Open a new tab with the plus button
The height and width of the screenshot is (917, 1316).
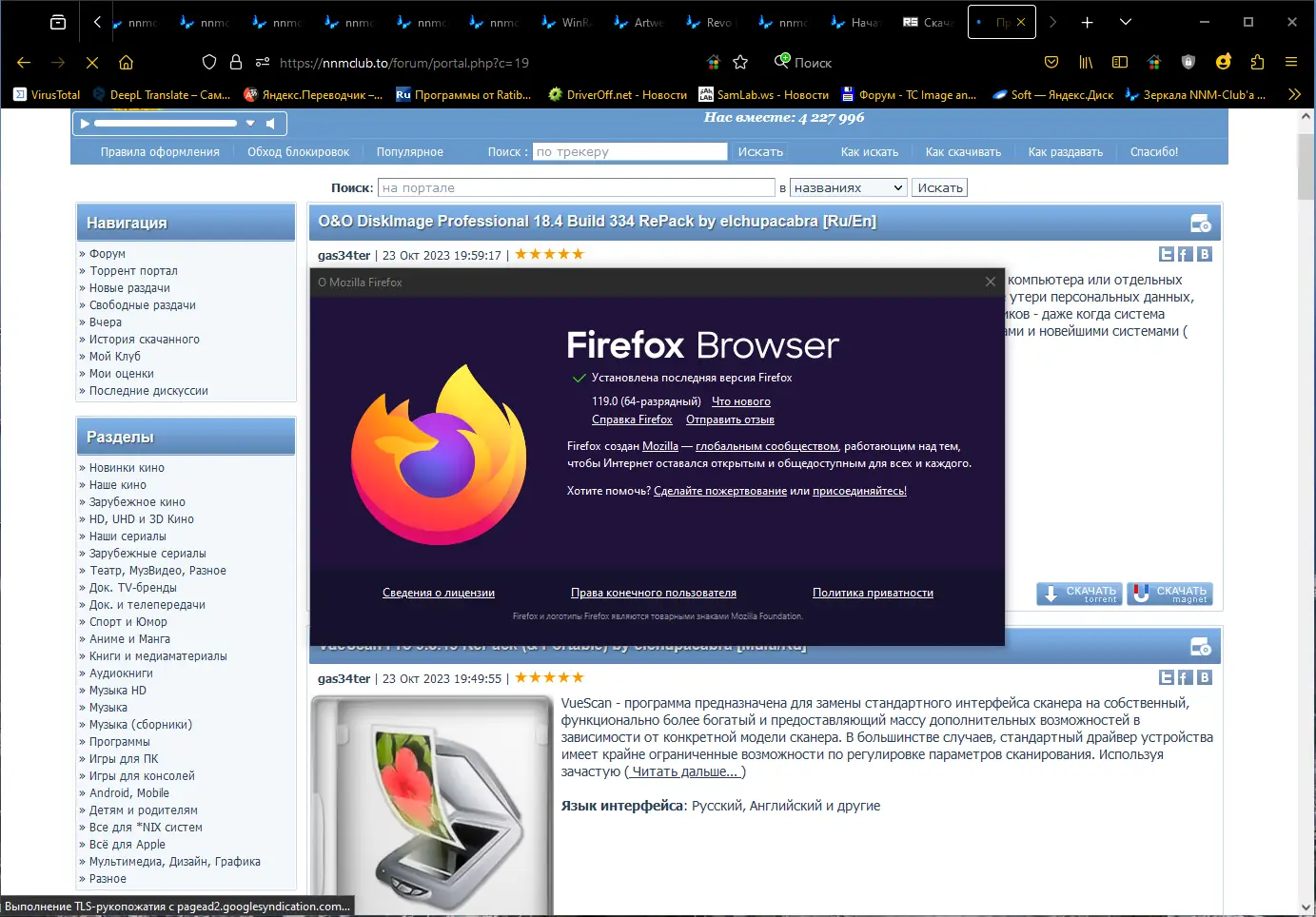(x=1087, y=22)
